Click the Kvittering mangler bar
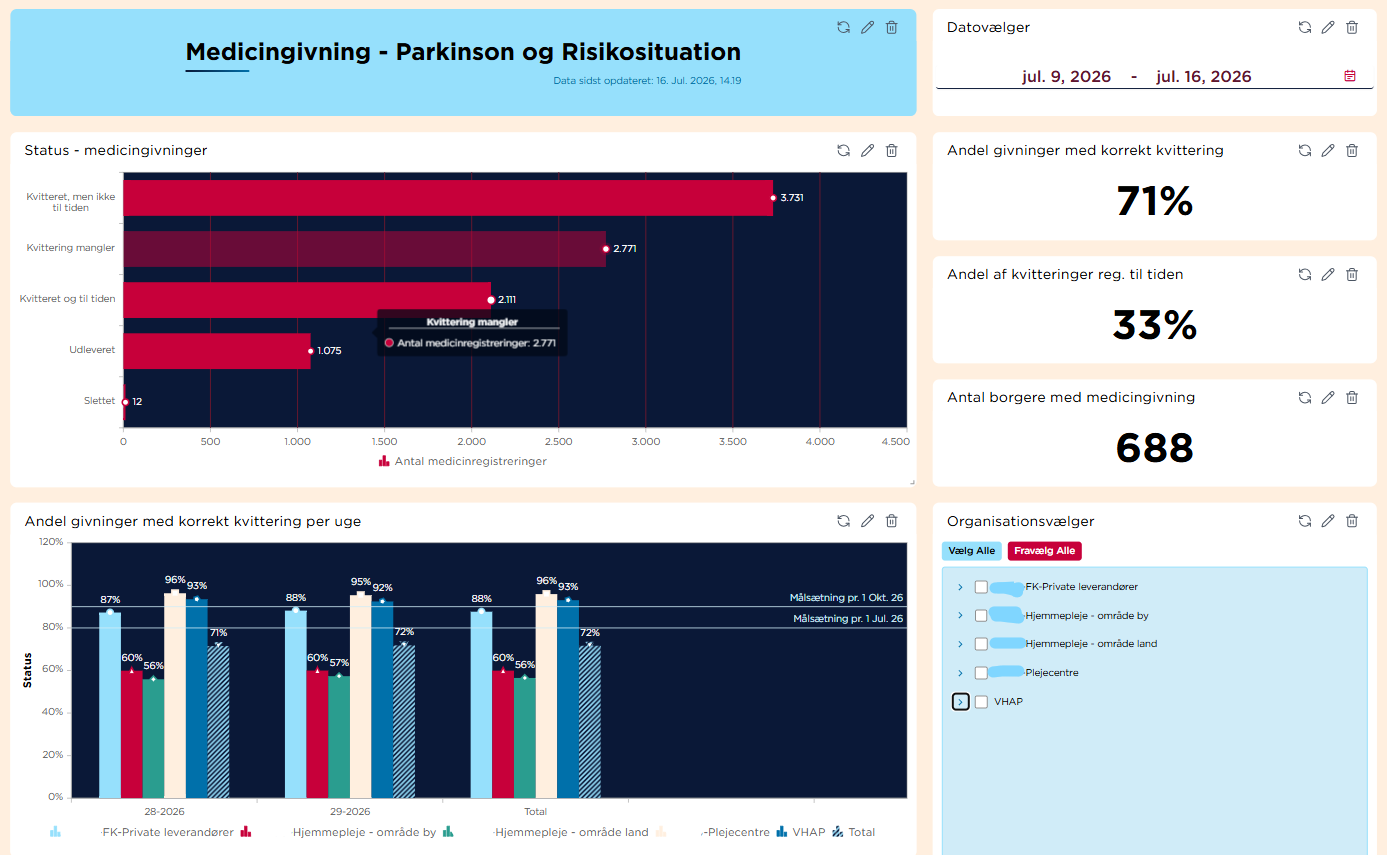The image size is (1387, 855). tap(364, 249)
